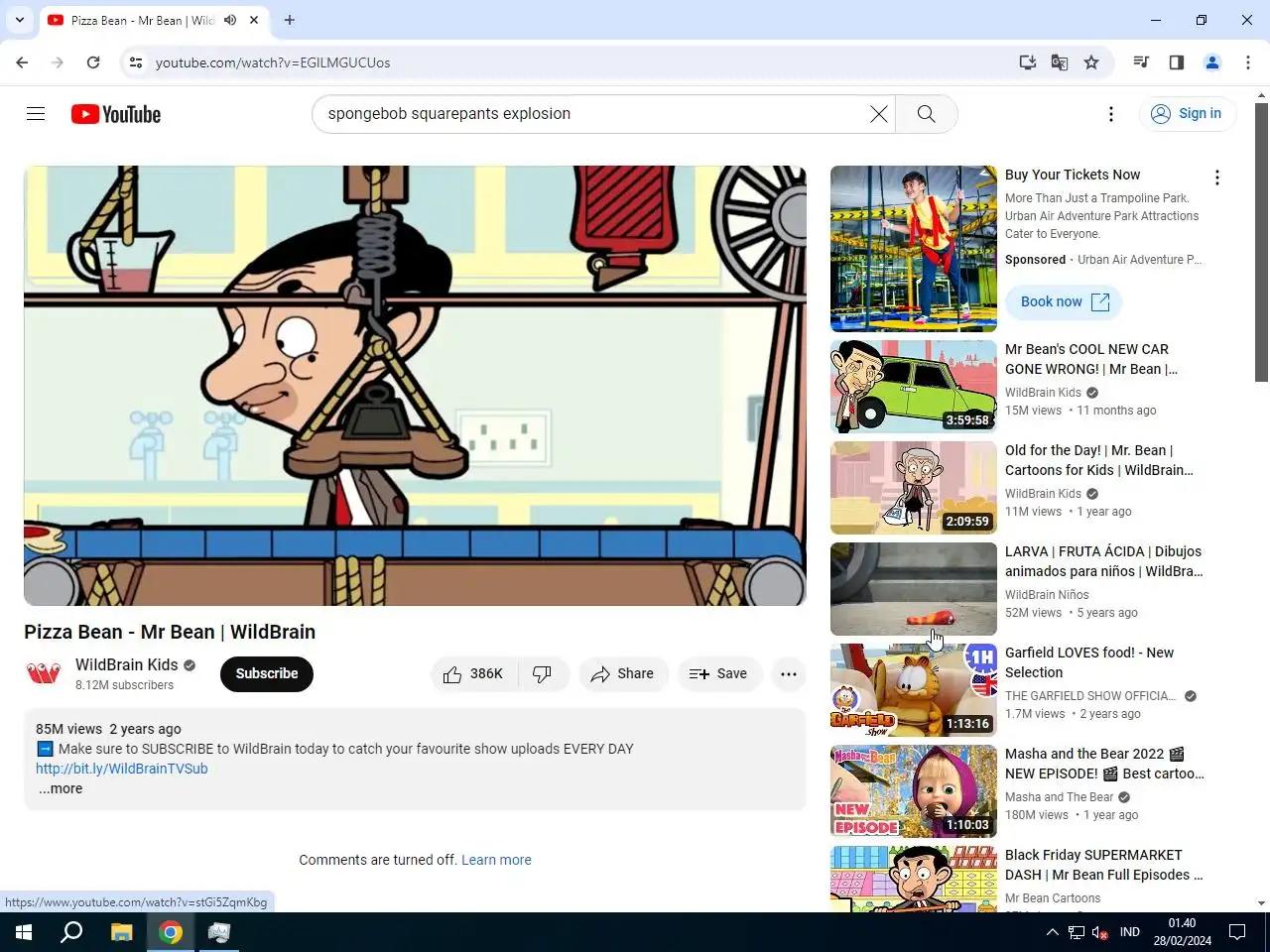
Task: Open File Explorer from taskbar
Action: tap(121, 932)
